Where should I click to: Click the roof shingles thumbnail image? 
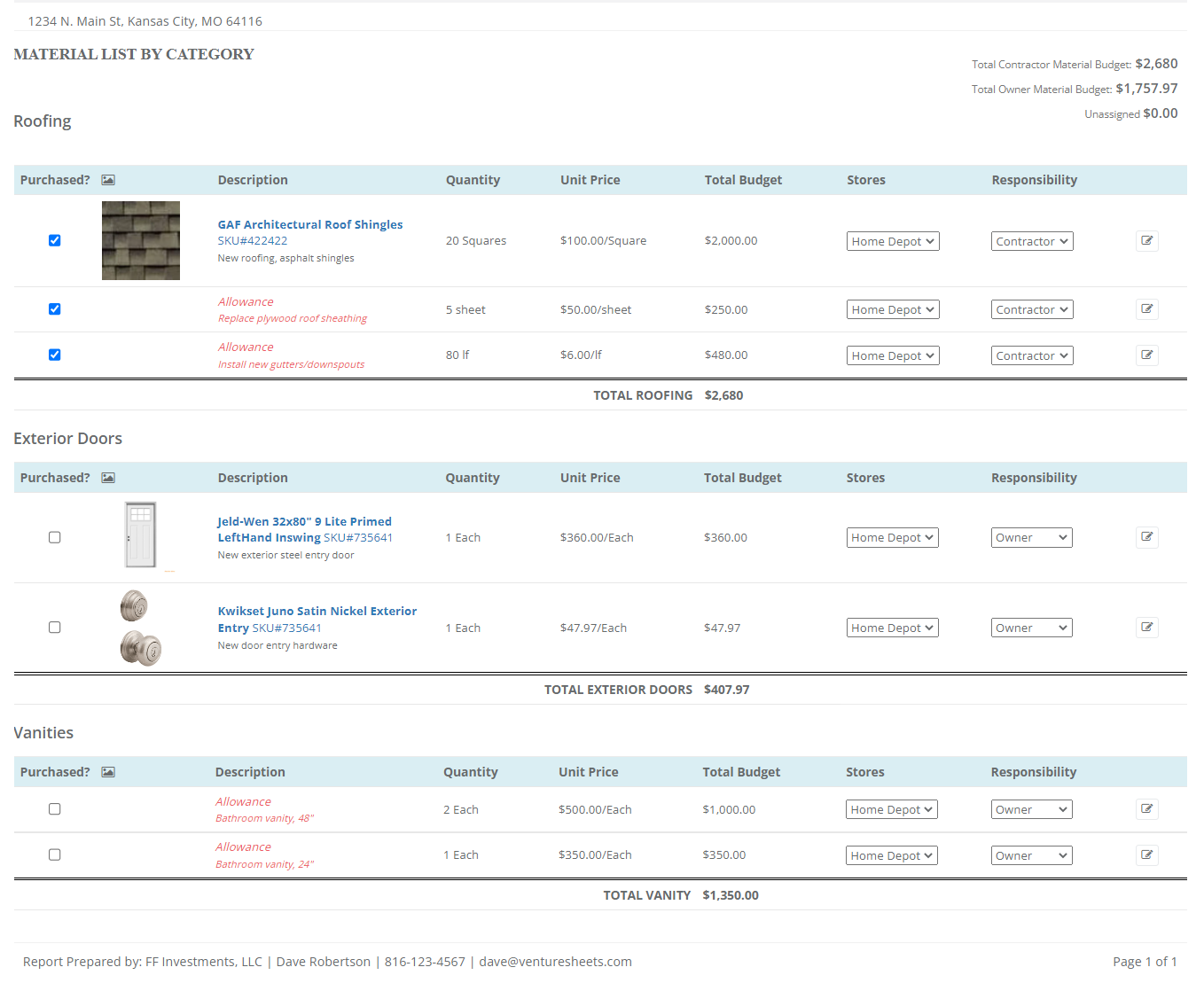(140, 240)
